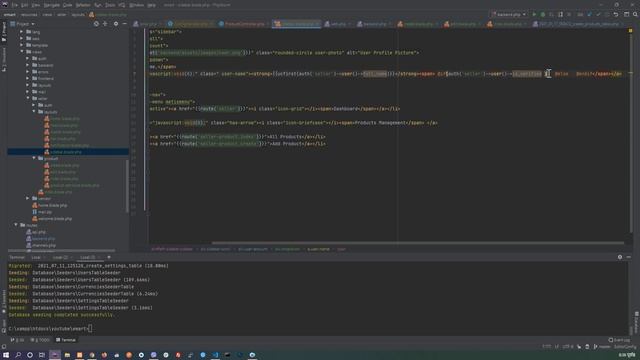Update project with blue arrow icon
This screenshot has width=640, height=360.
pos(589,14)
